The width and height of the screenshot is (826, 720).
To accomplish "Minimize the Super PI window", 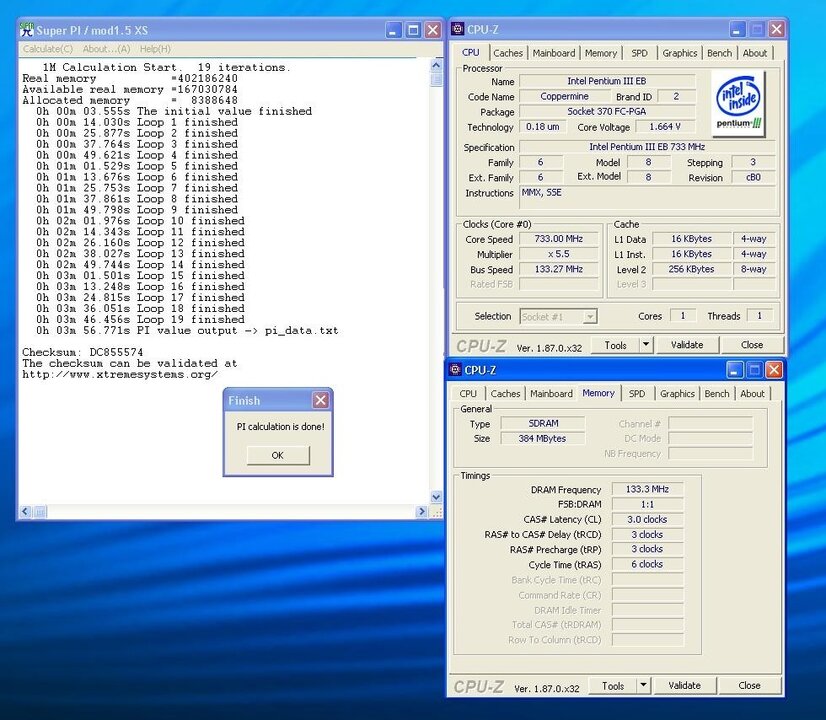I will 393,30.
